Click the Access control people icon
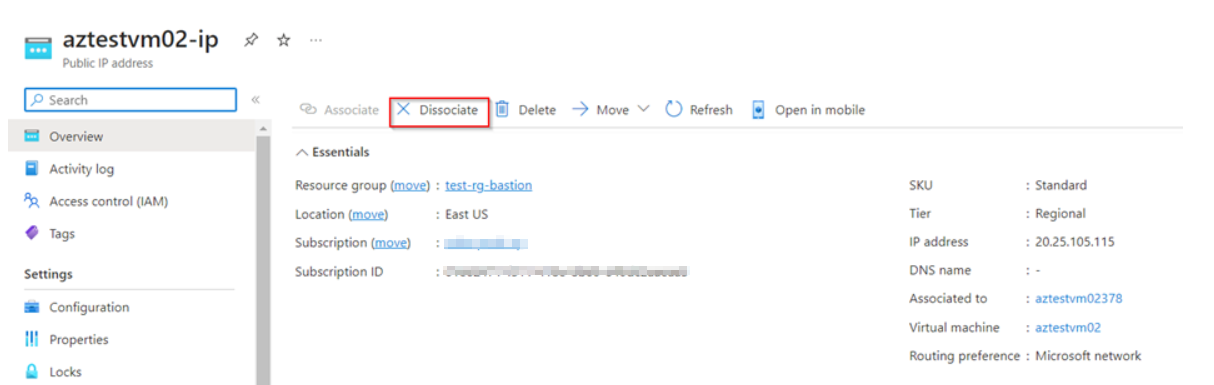 [x=32, y=201]
